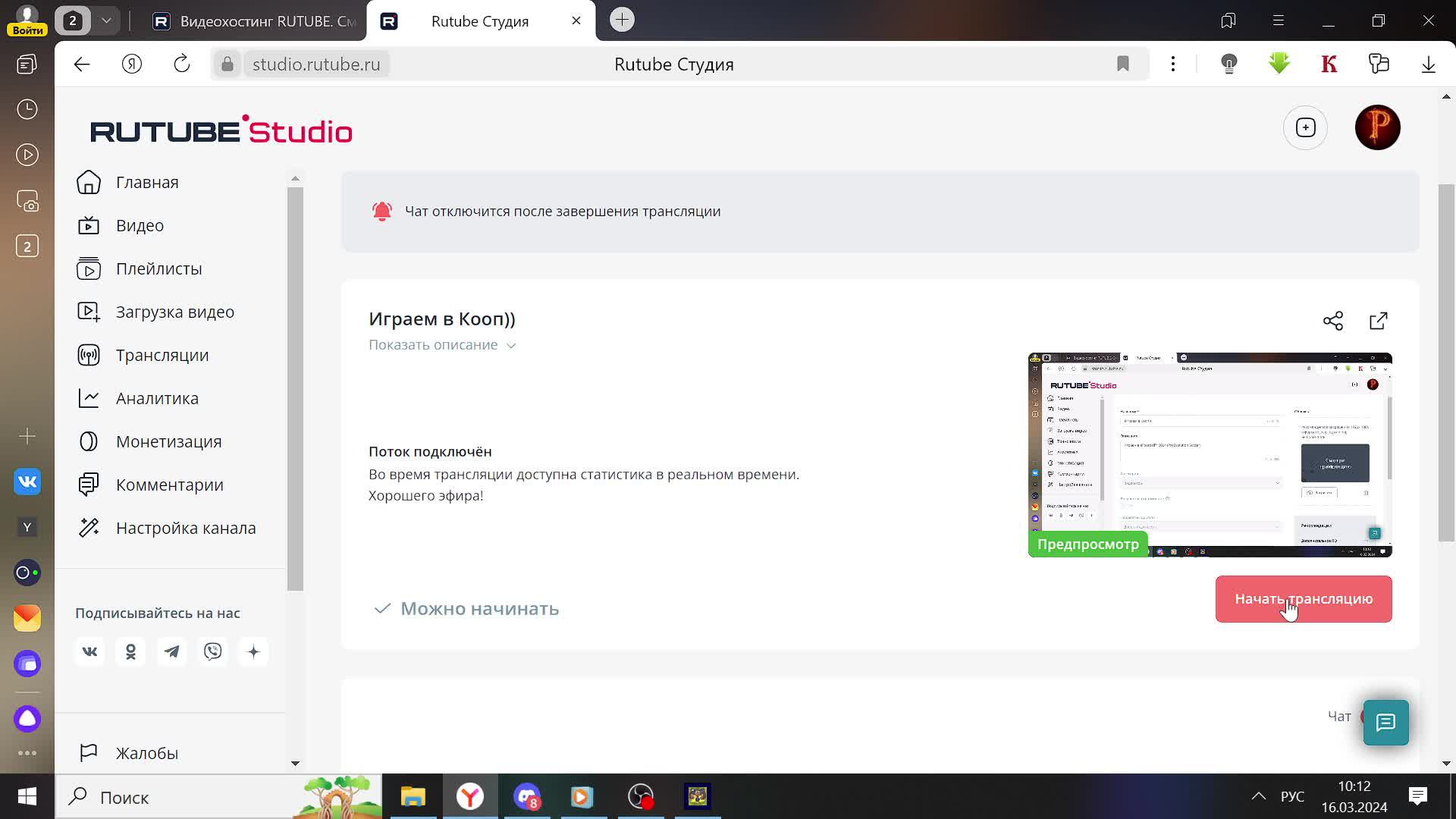Open Rutube's Telegram channel icon
Screen dimensions: 1456x819
(x=171, y=651)
